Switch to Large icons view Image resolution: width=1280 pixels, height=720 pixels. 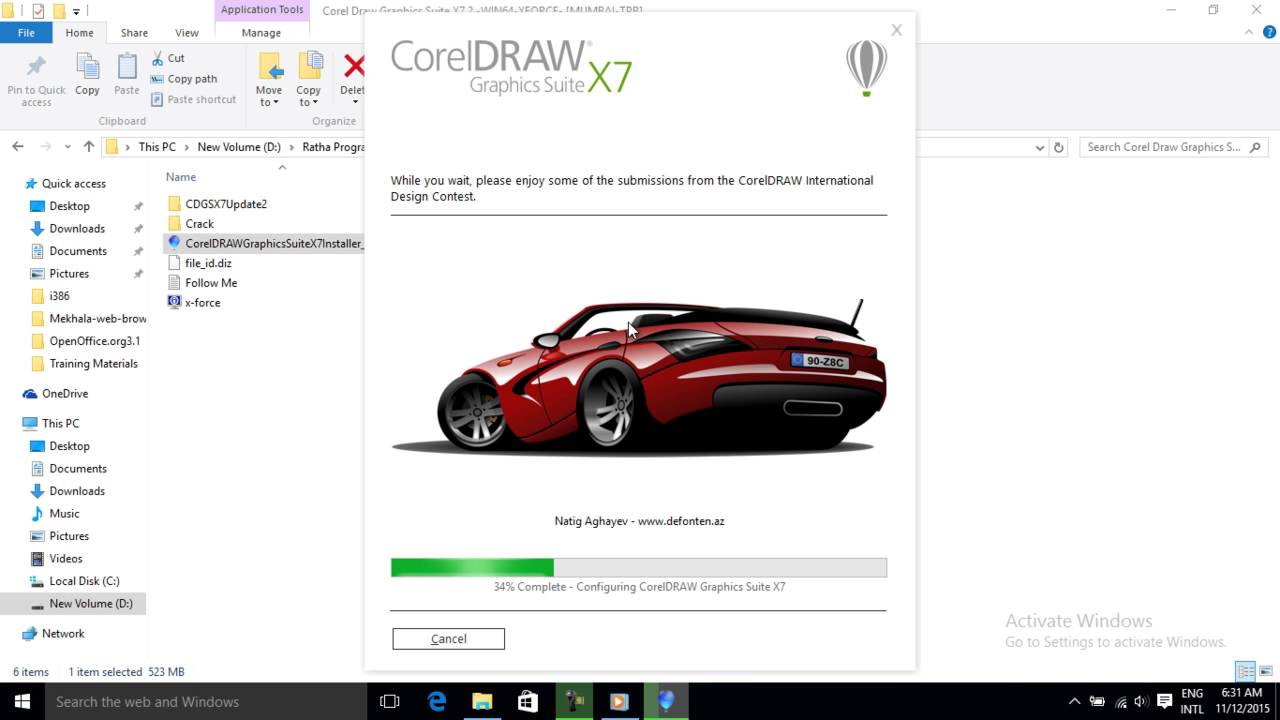pyautogui.click(x=1266, y=671)
